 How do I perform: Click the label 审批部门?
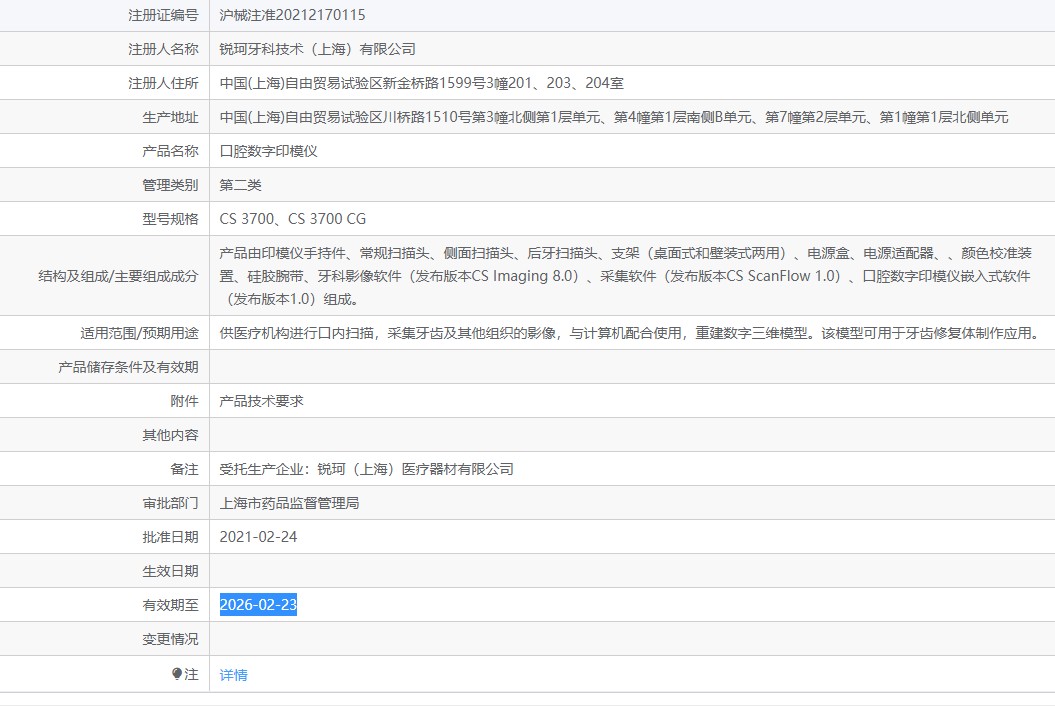[x=170, y=503]
